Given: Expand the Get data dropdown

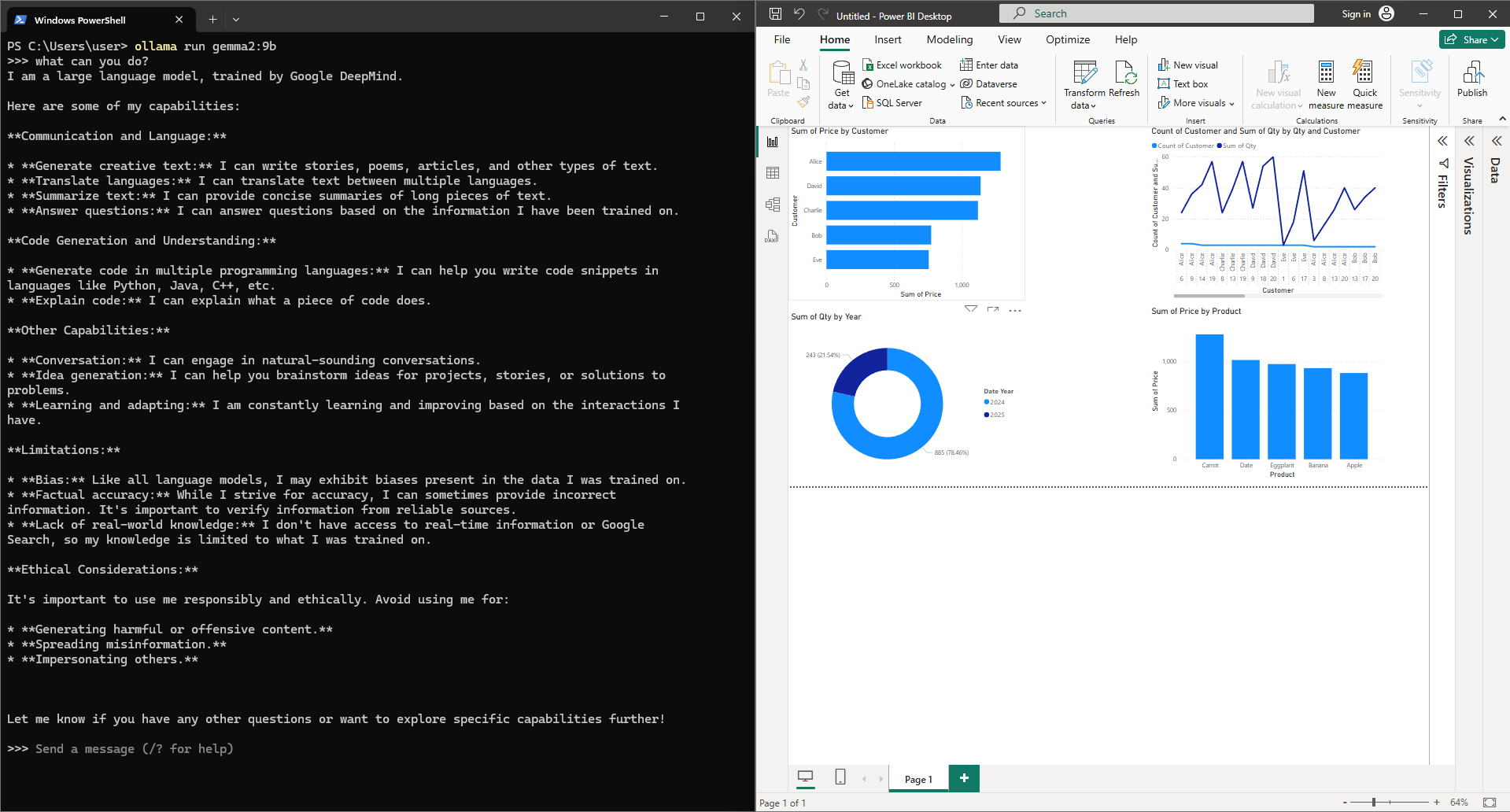Looking at the screenshot, I should 841,105.
